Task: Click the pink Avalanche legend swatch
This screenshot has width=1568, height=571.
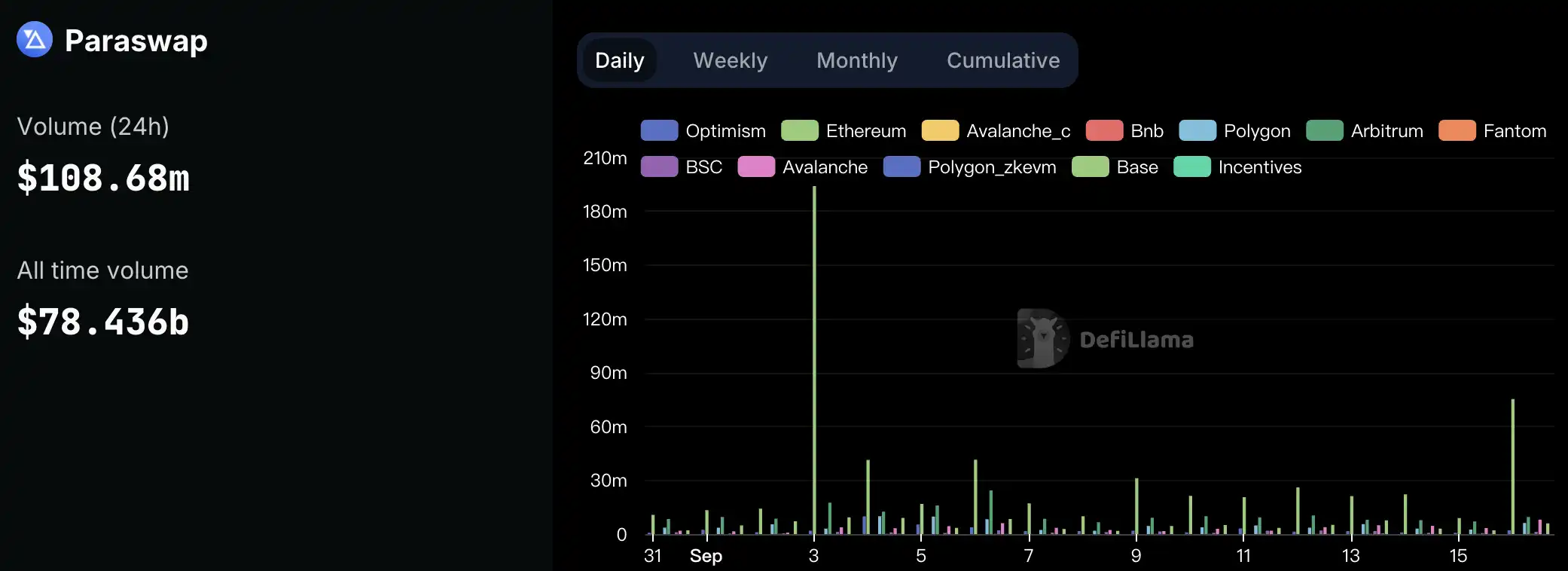Action: pyautogui.click(x=756, y=167)
